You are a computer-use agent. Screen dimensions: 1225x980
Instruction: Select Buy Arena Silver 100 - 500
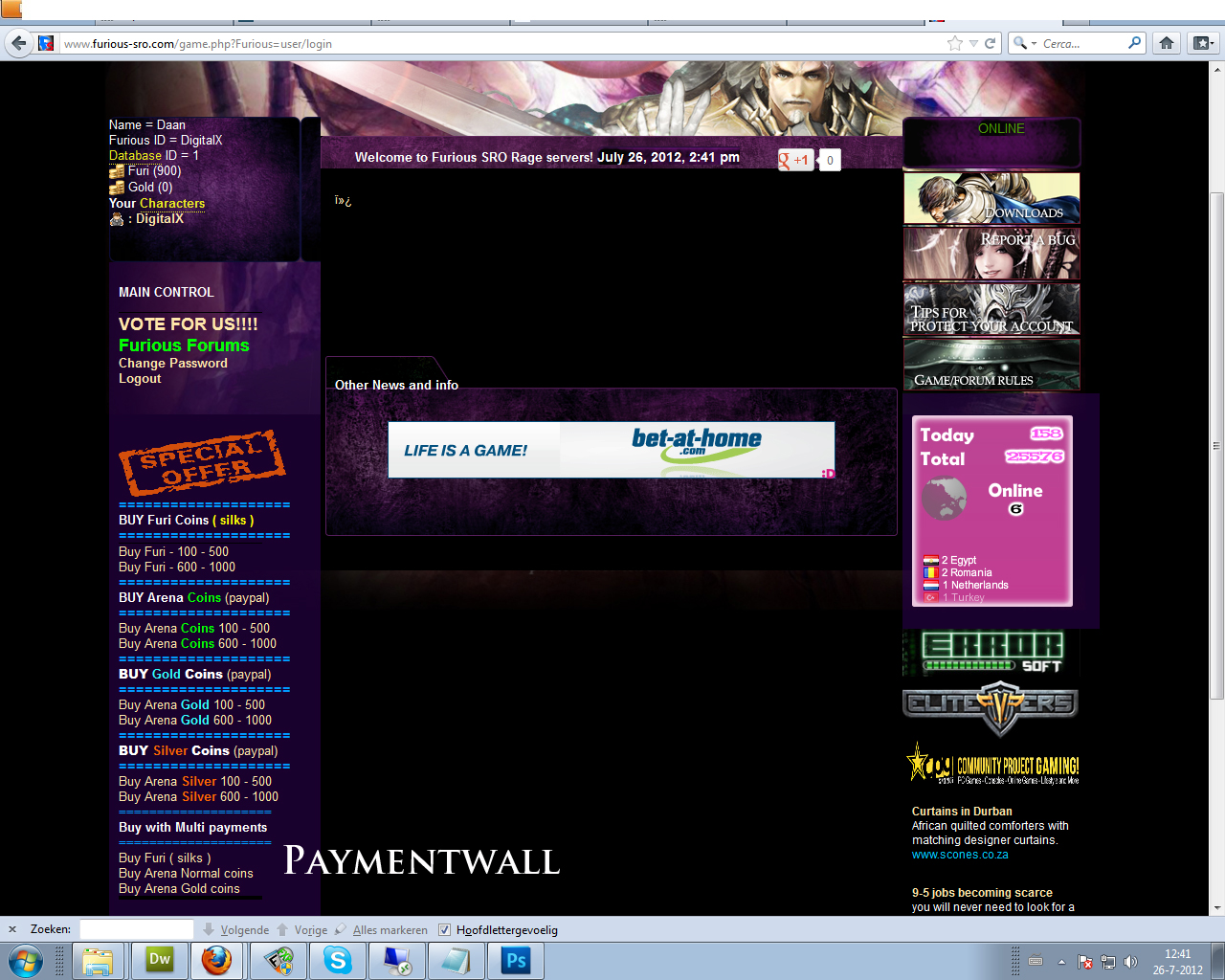pyautogui.click(x=195, y=782)
